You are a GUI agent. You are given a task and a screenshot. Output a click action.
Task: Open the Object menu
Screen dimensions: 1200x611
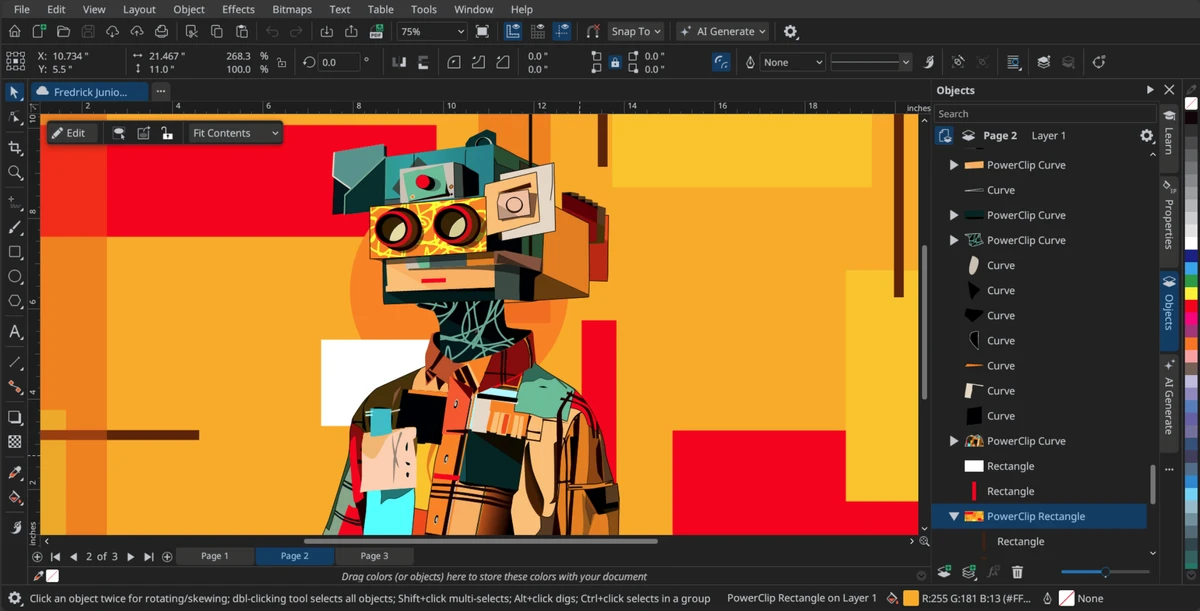click(x=189, y=9)
